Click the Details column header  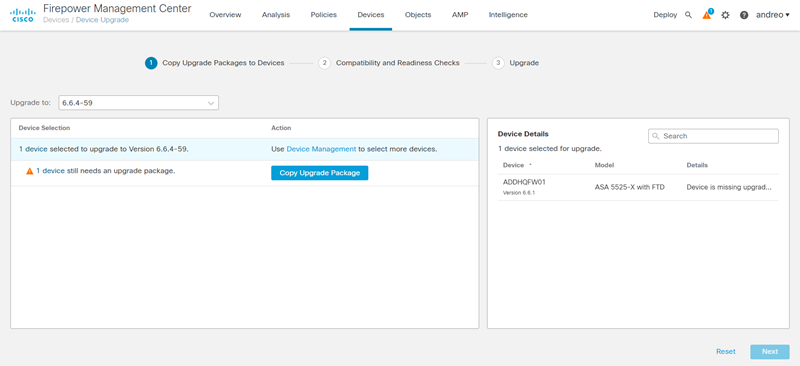697,165
